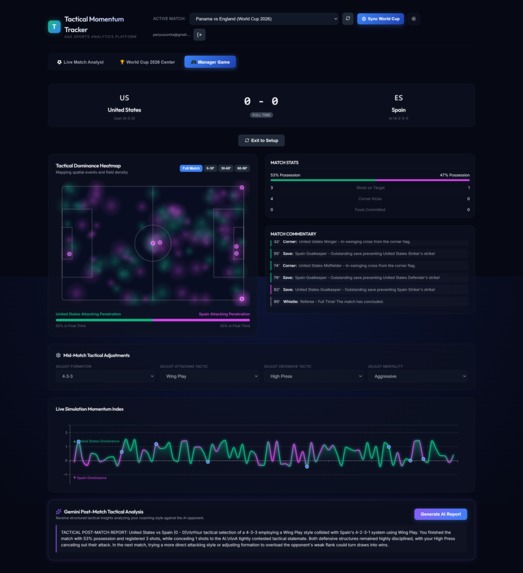Click the United States Dominance chart legend

point(96,441)
